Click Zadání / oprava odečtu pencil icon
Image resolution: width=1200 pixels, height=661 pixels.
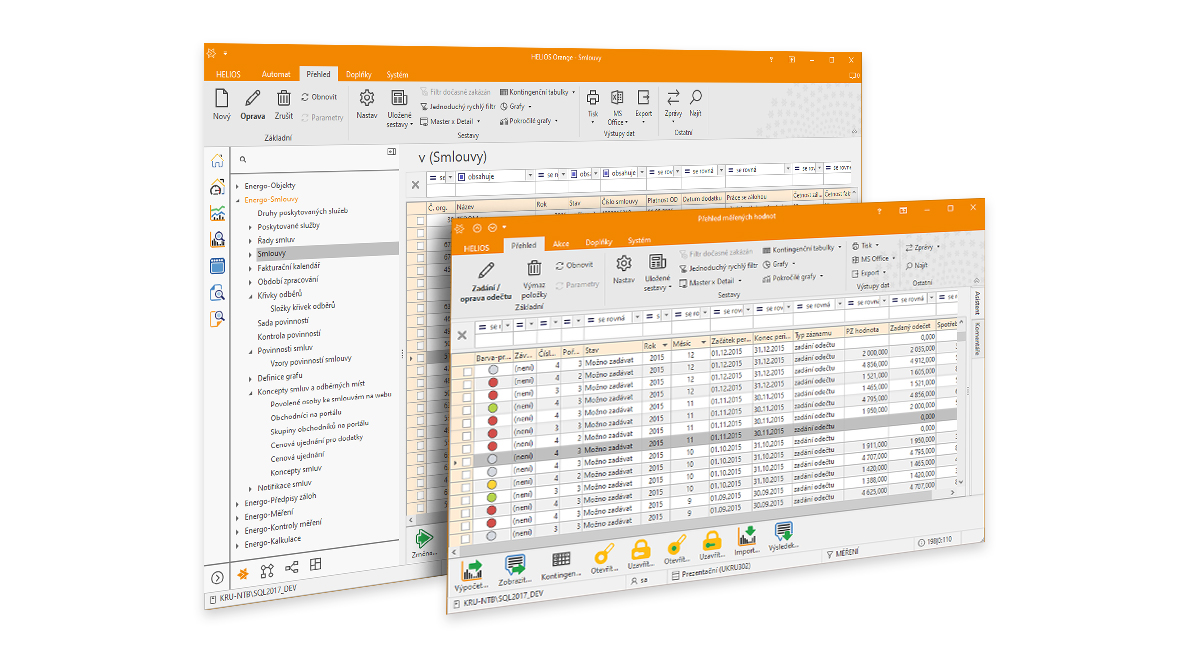pos(487,269)
